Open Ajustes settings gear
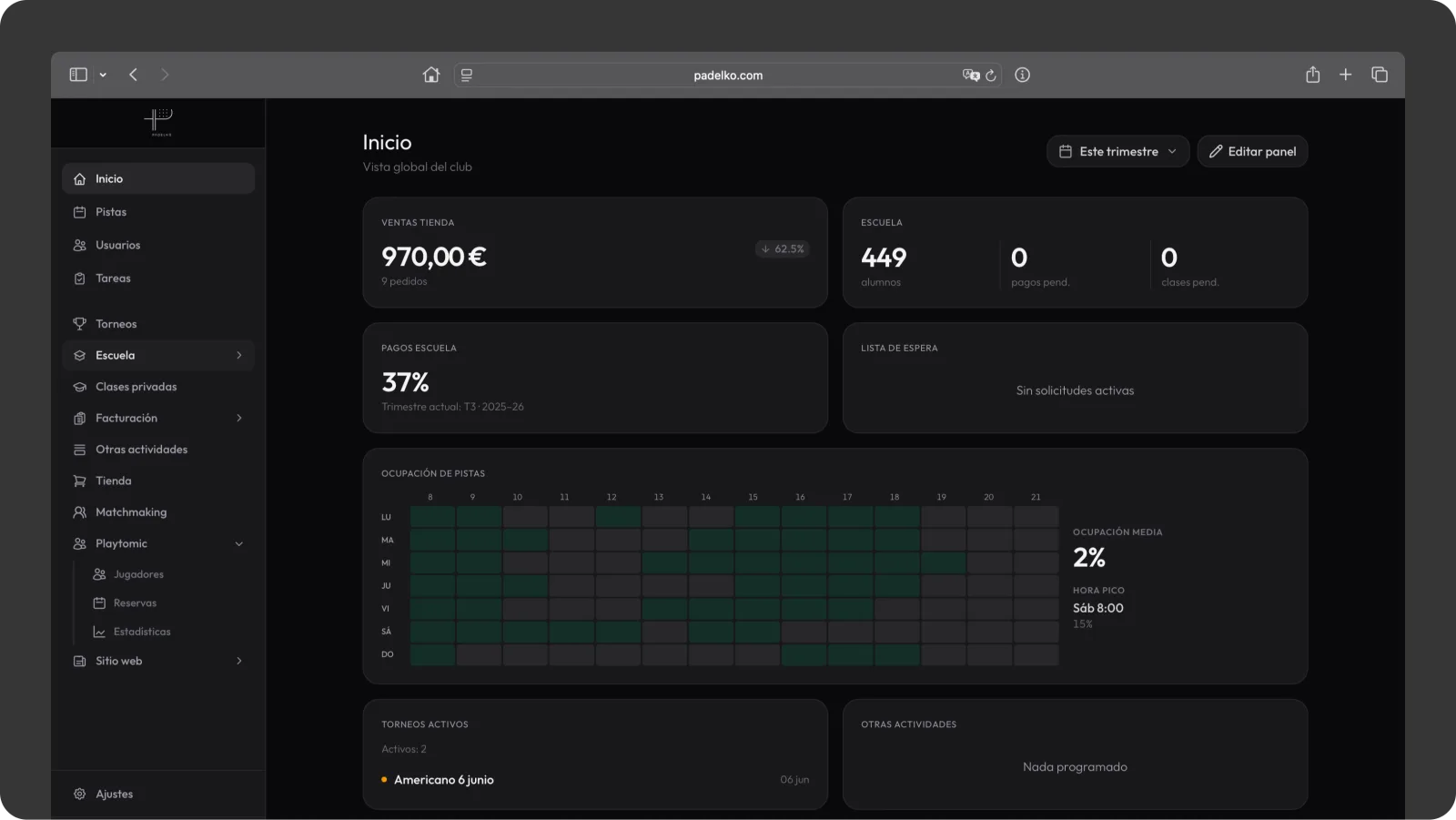 point(157,794)
